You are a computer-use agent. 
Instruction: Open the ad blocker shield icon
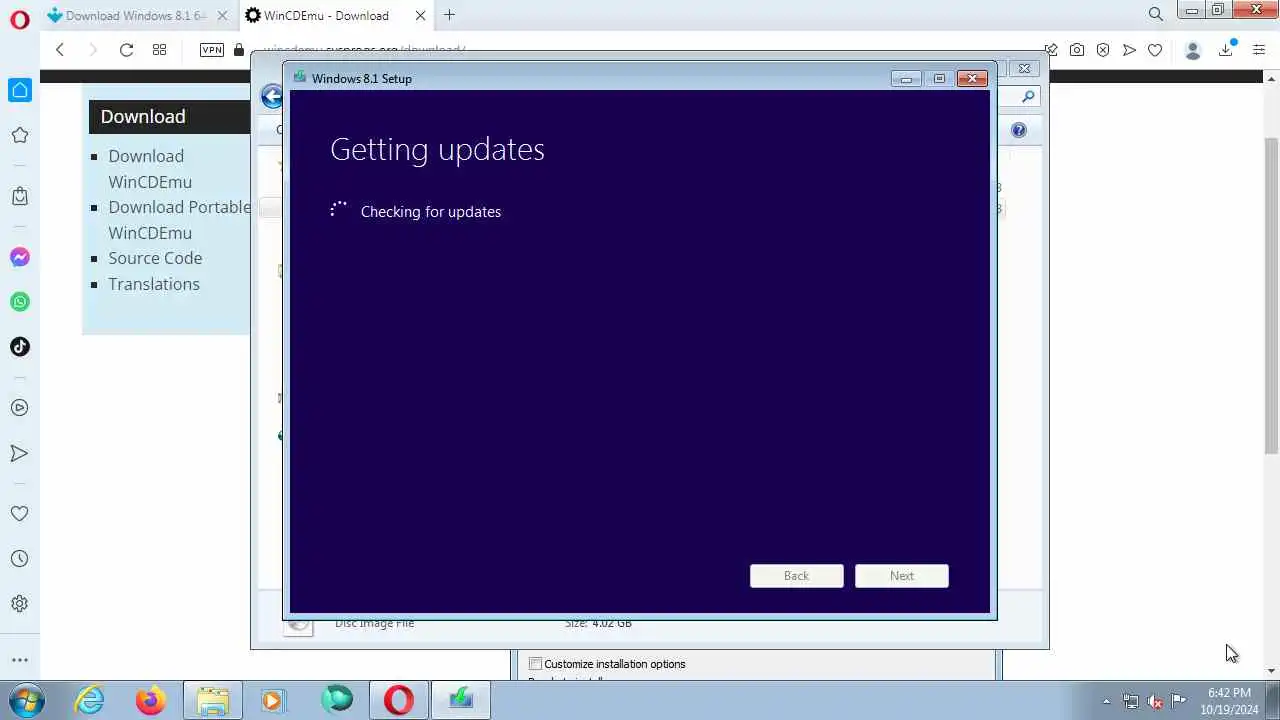point(1103,50)
